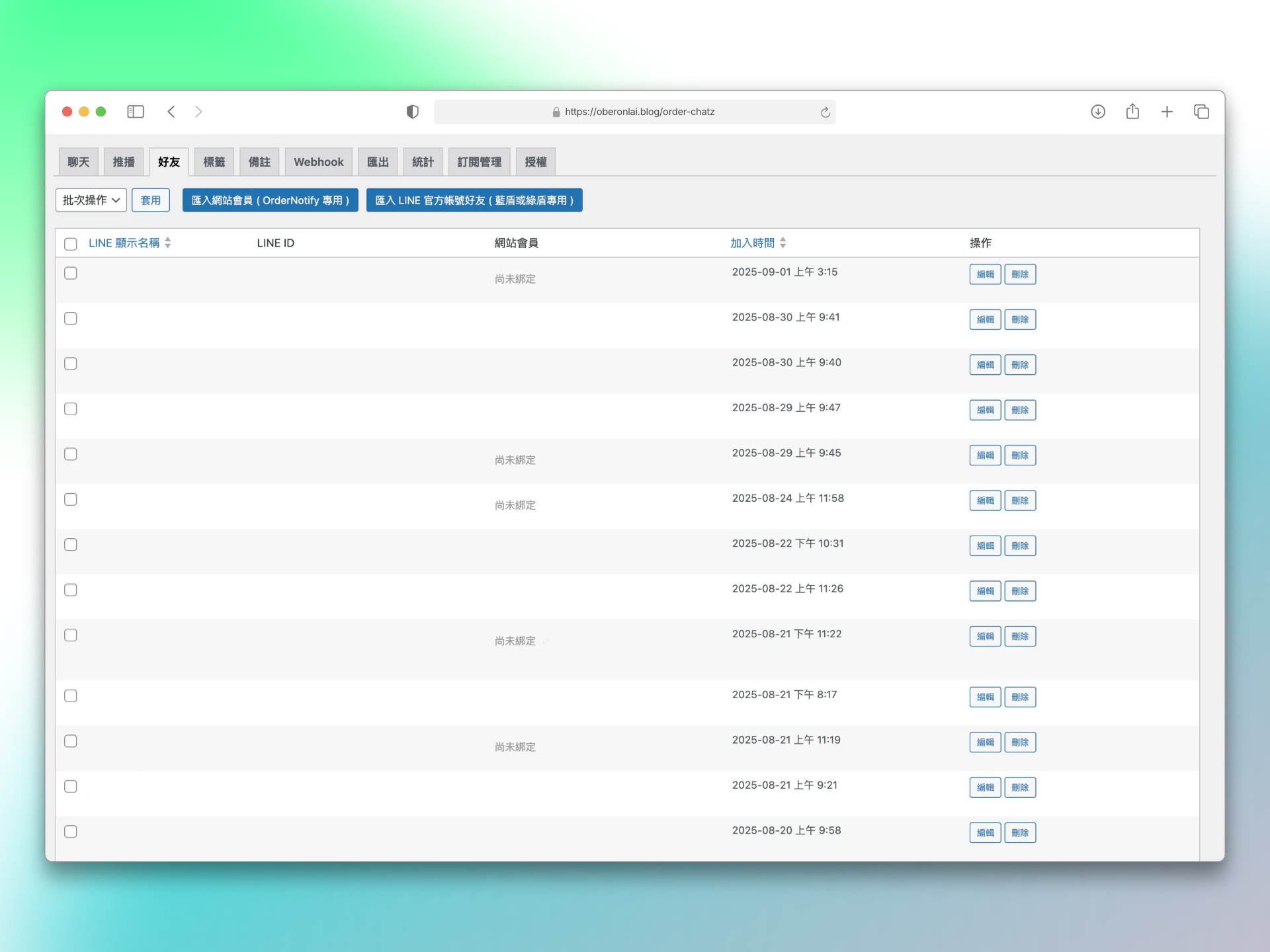Click the privacy shield icon

pyautogui.click(x=412, y=112)
